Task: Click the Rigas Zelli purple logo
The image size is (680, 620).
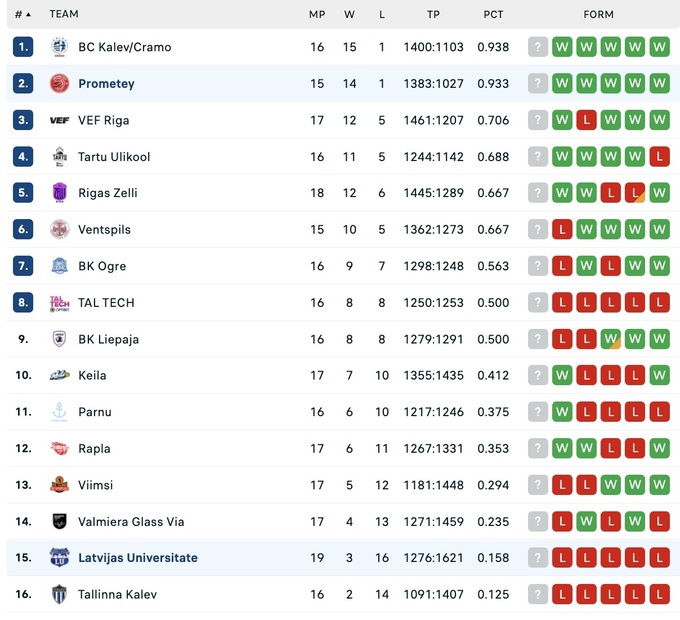Action: 59,193
